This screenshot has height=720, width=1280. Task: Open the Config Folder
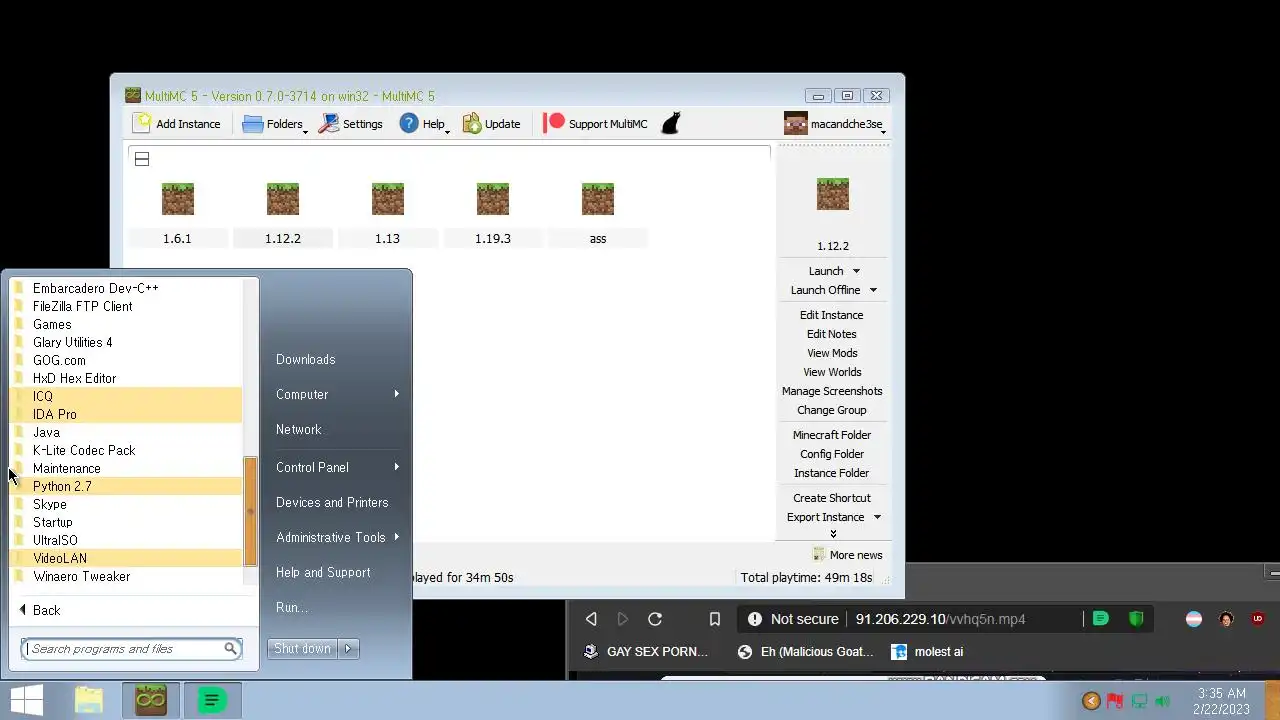pyautogui.click(x=832, y=454)
